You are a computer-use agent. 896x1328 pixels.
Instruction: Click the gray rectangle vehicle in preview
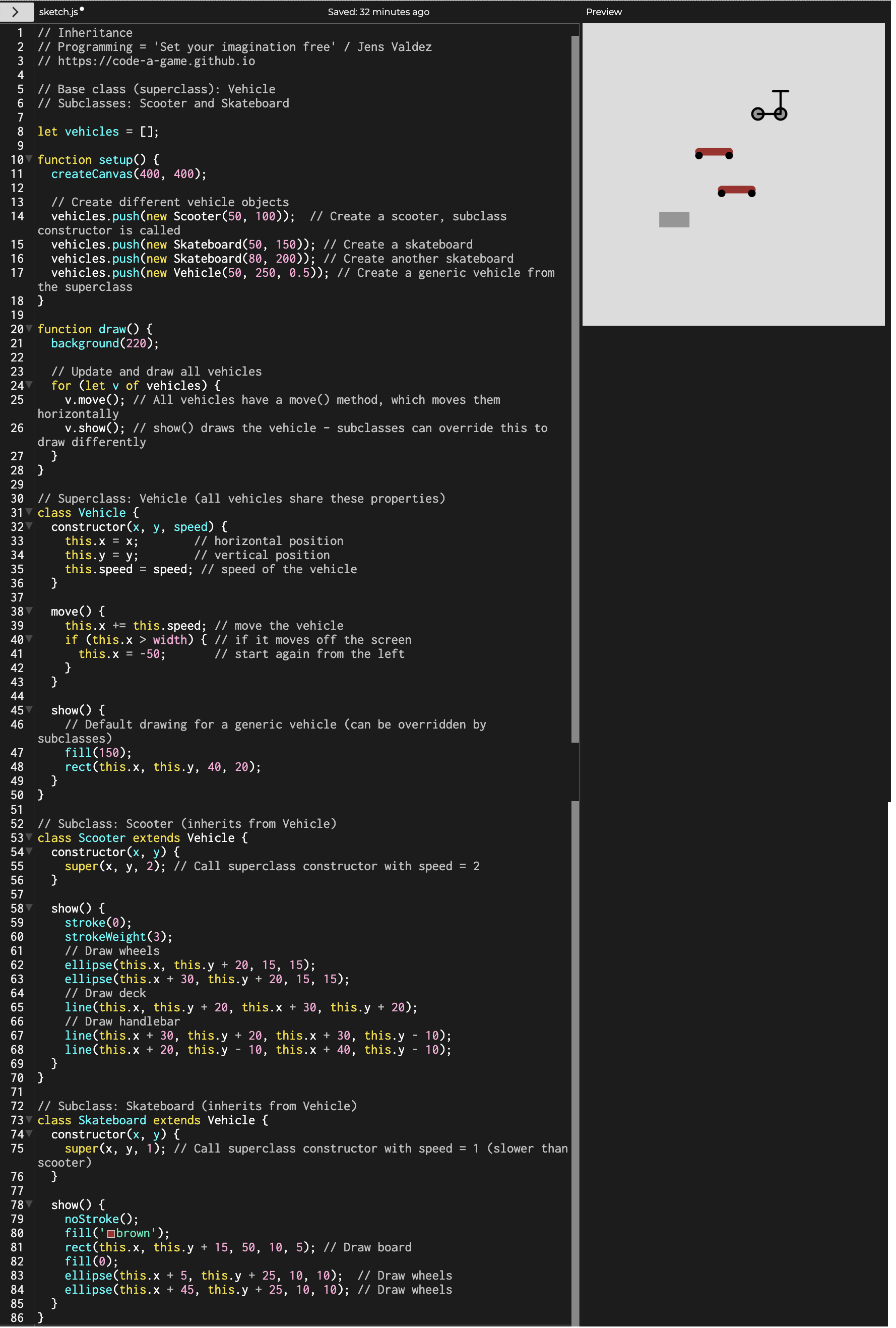[674, 220]
